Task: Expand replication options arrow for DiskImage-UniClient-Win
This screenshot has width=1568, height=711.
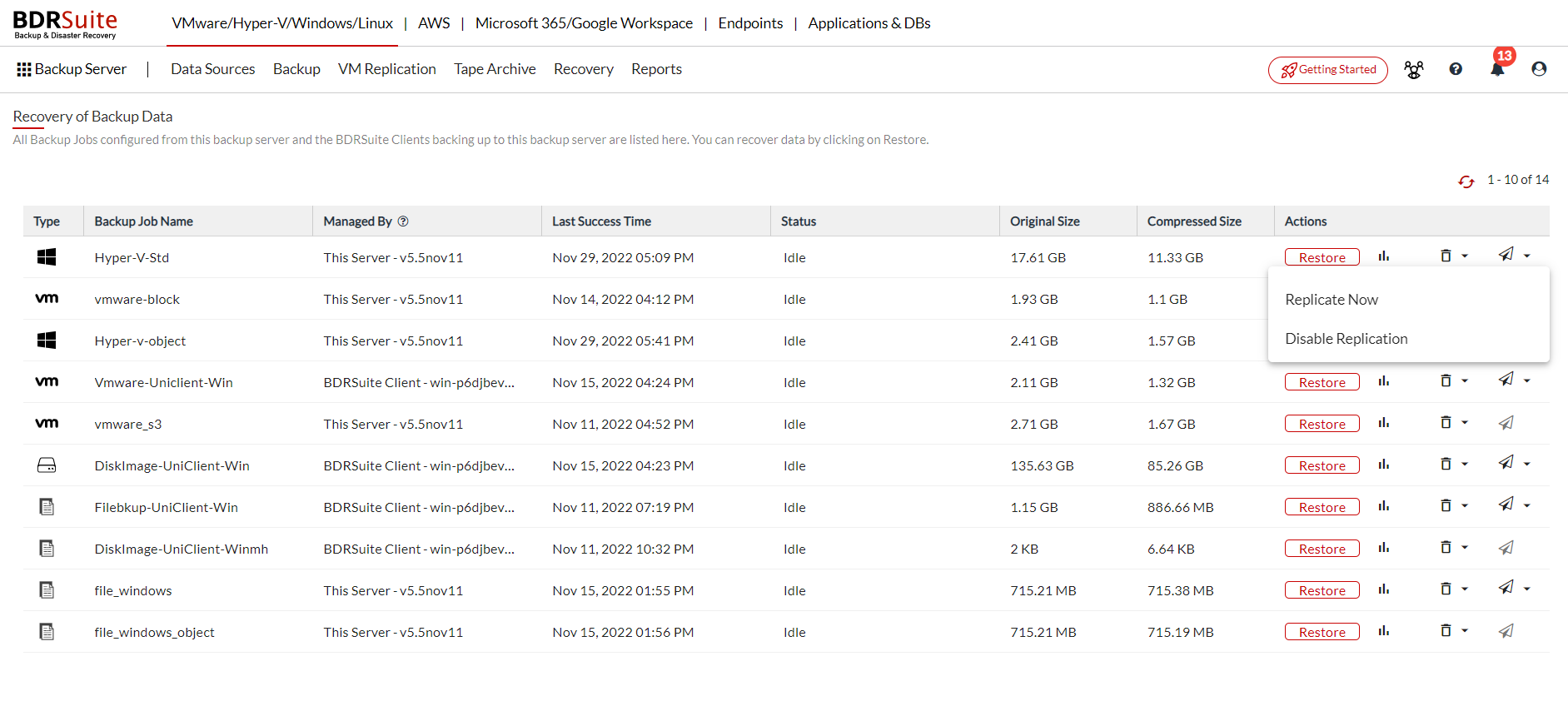Action: [x=1527, y=465]
